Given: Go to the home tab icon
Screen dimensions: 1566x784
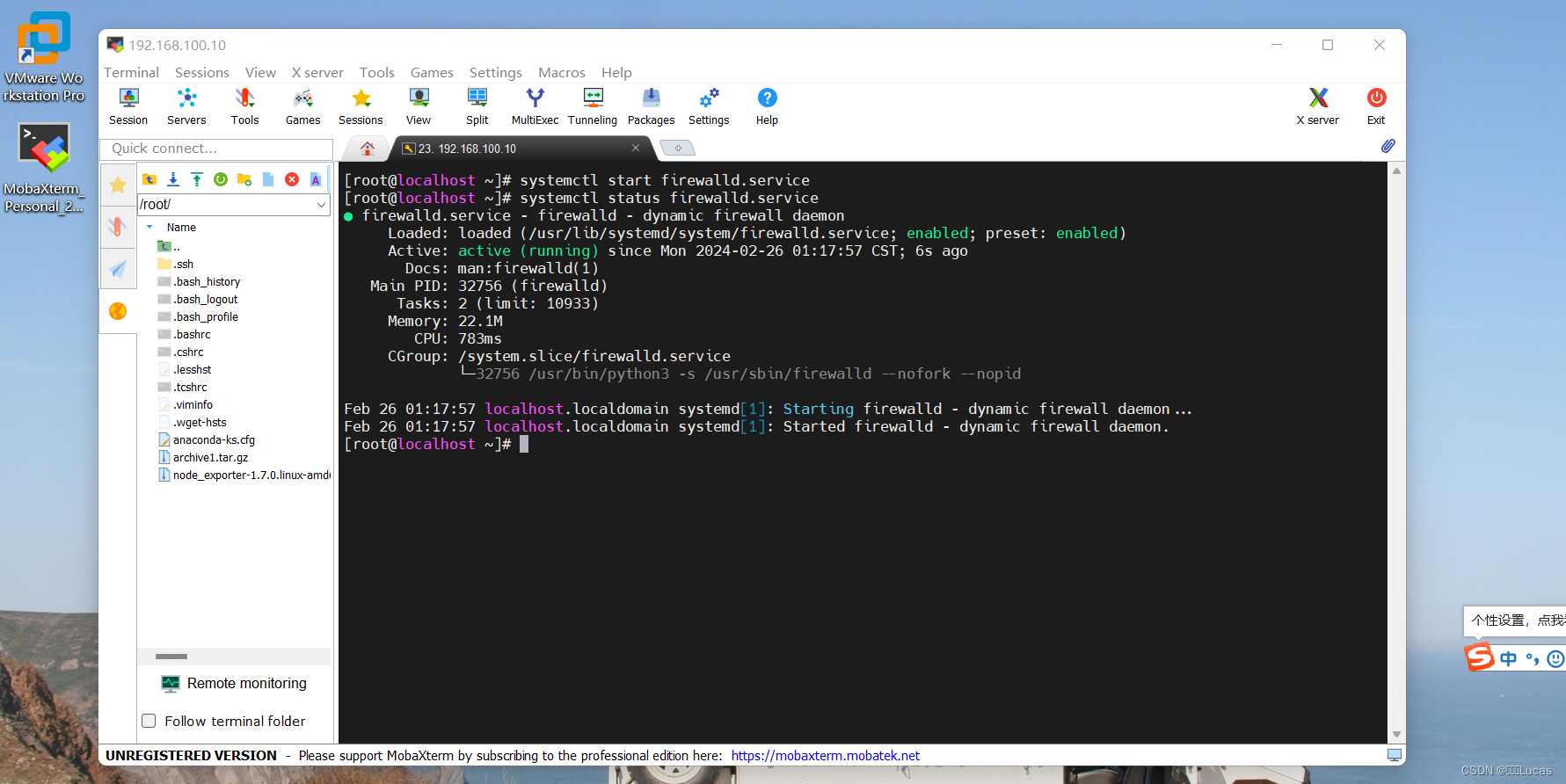Looking at the screenshot, I should click(x=368, y=149).
